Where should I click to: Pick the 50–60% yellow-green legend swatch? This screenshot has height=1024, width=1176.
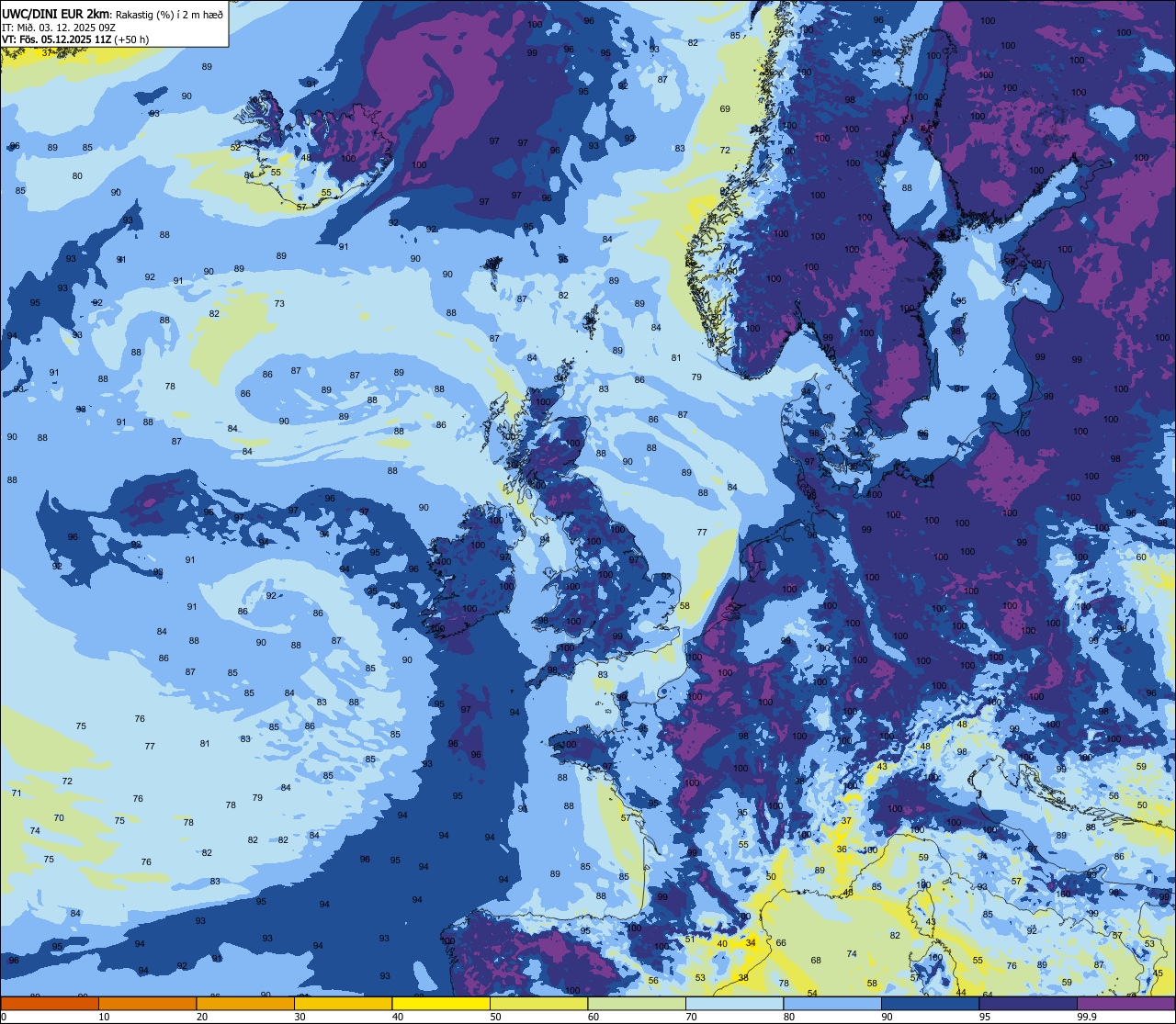(x=538, y=1003)
